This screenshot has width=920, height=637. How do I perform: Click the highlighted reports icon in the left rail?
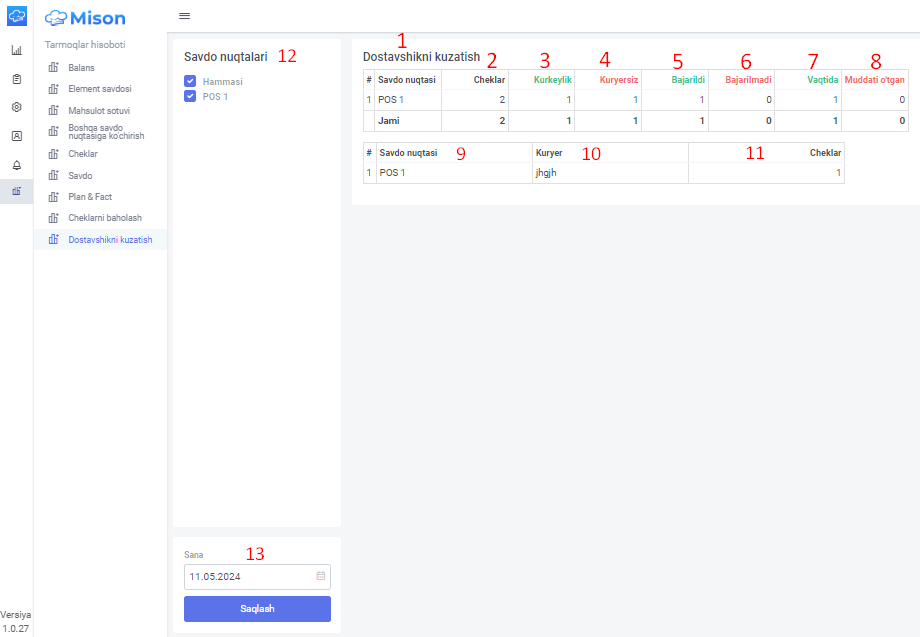point(16,191)
